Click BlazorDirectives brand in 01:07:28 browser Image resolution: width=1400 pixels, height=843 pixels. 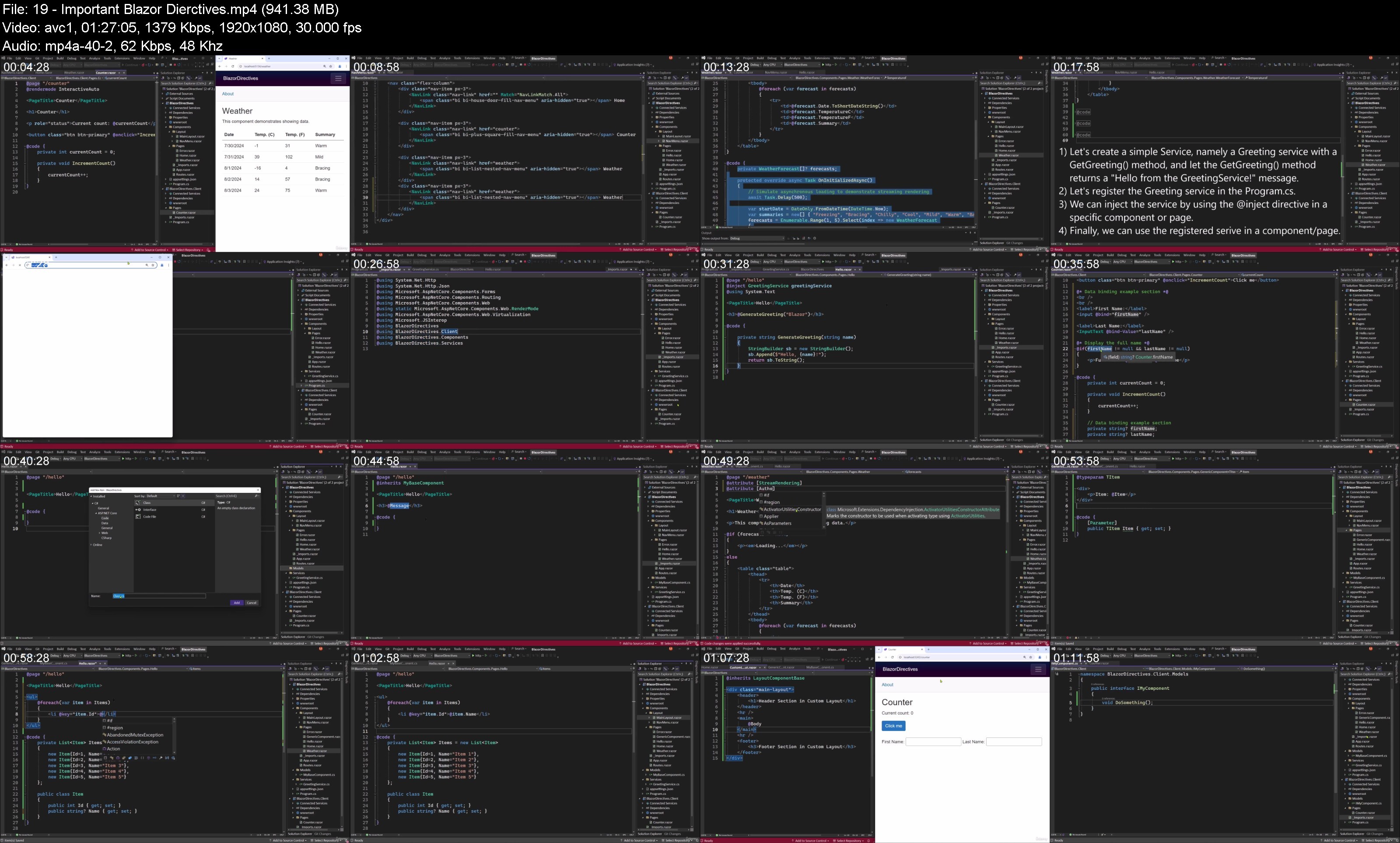click(900, 669)
